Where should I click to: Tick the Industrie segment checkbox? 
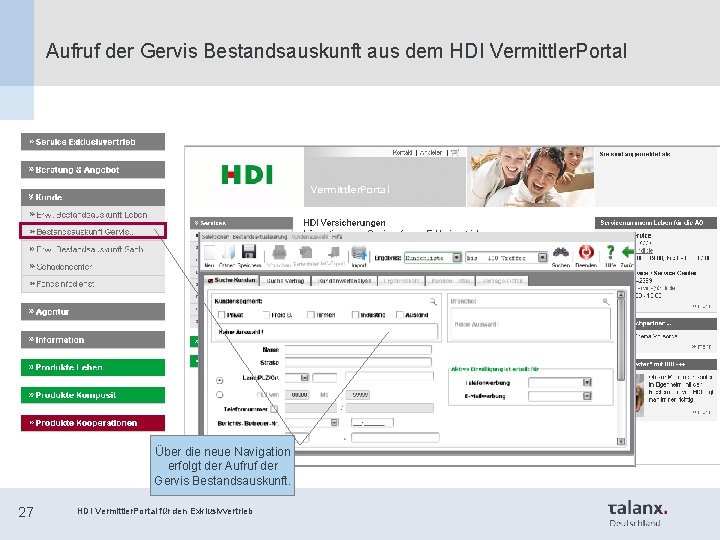tap(355, 315)
